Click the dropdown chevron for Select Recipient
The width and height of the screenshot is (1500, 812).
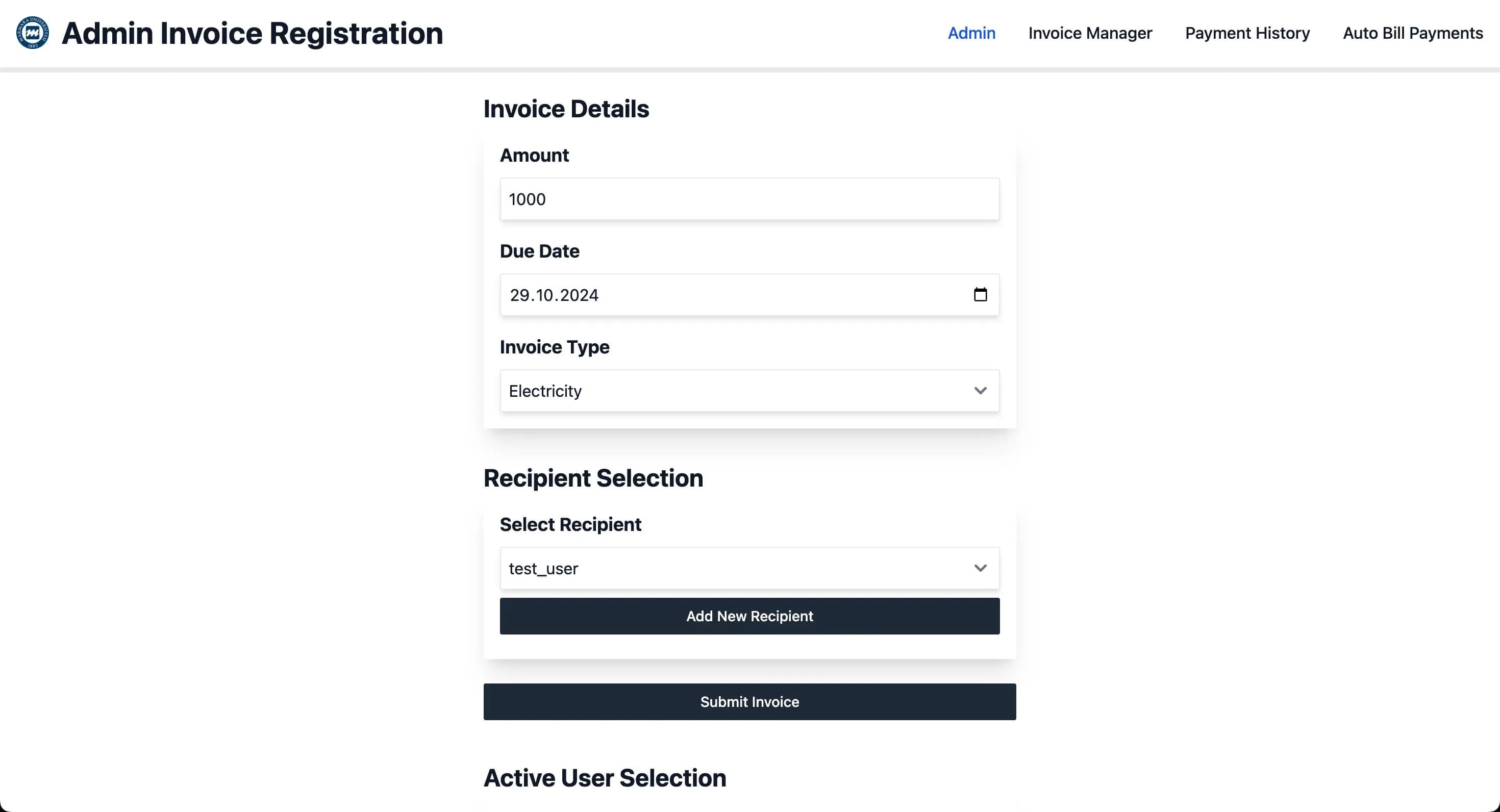[x=981, y=568]
